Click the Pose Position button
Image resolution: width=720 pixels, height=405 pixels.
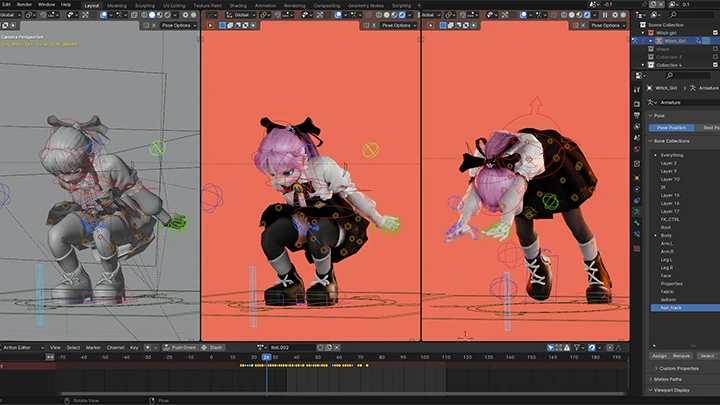click(x=671, y=128)
